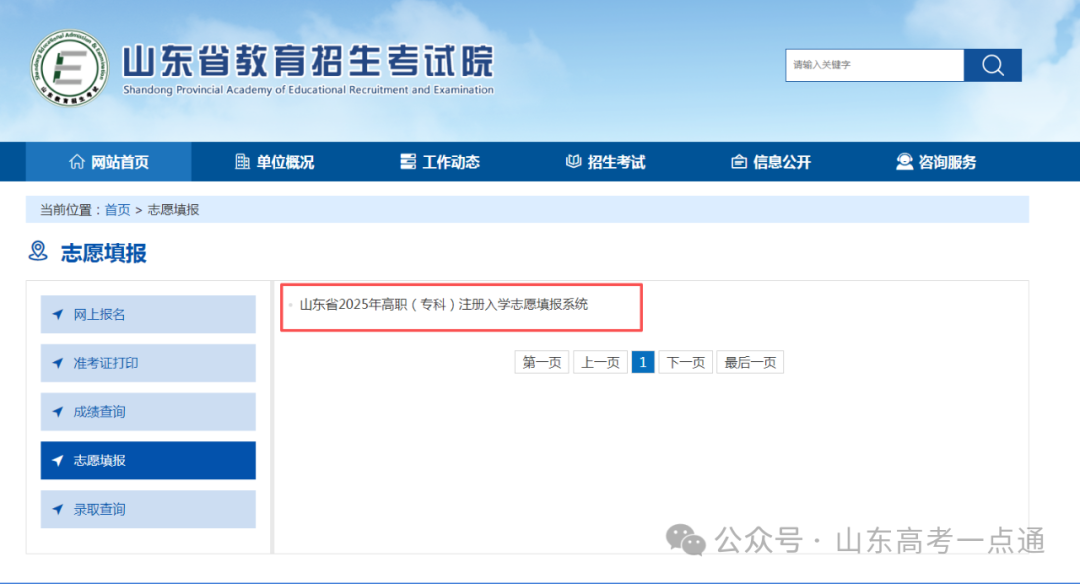This screenshot has width=1080, height=584.
Task: Select 准考证打印 in the left sidebar
Action: [x=106, y=363]
